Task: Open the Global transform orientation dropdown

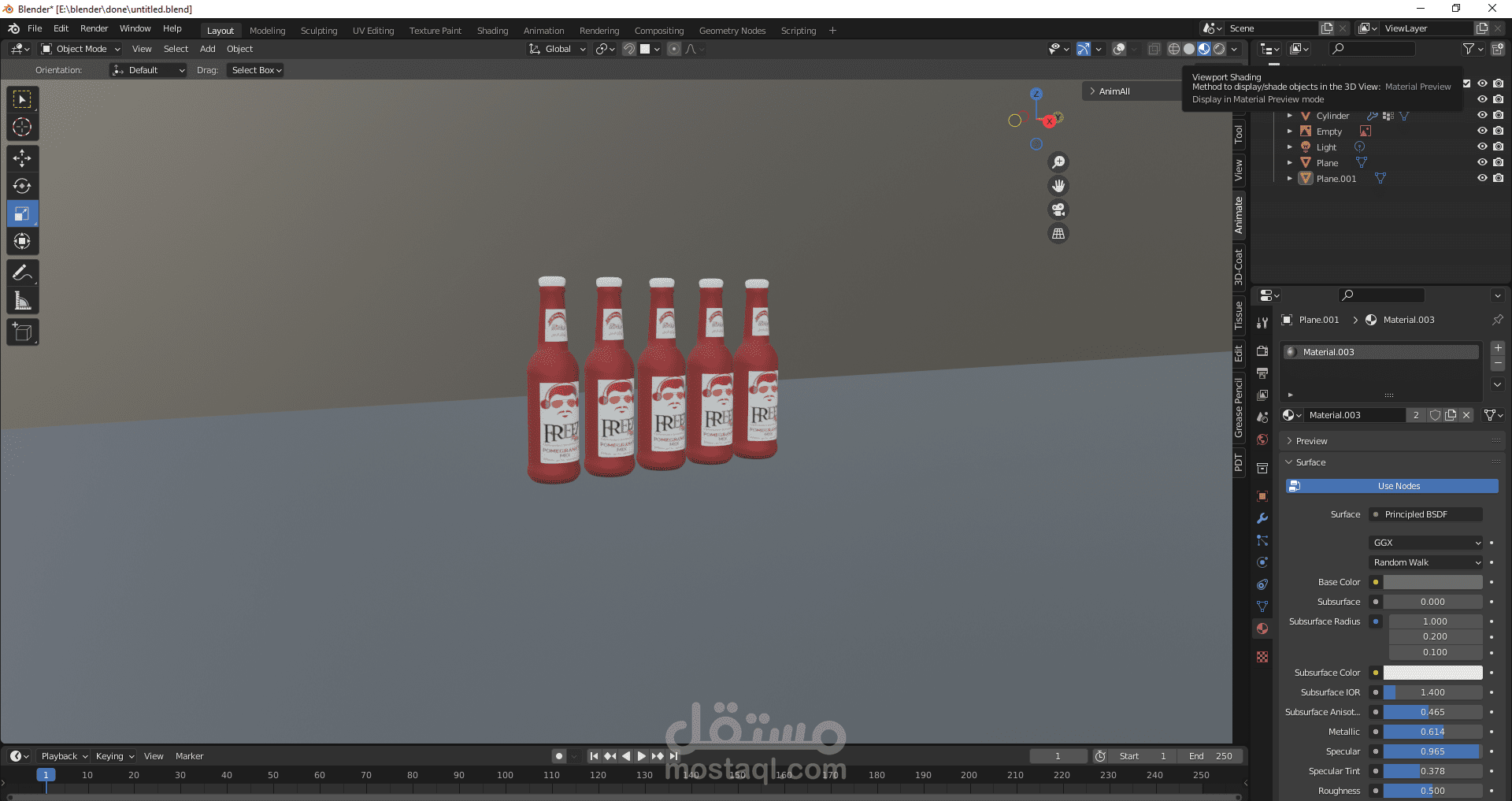Action: click(x=558, y=49)
